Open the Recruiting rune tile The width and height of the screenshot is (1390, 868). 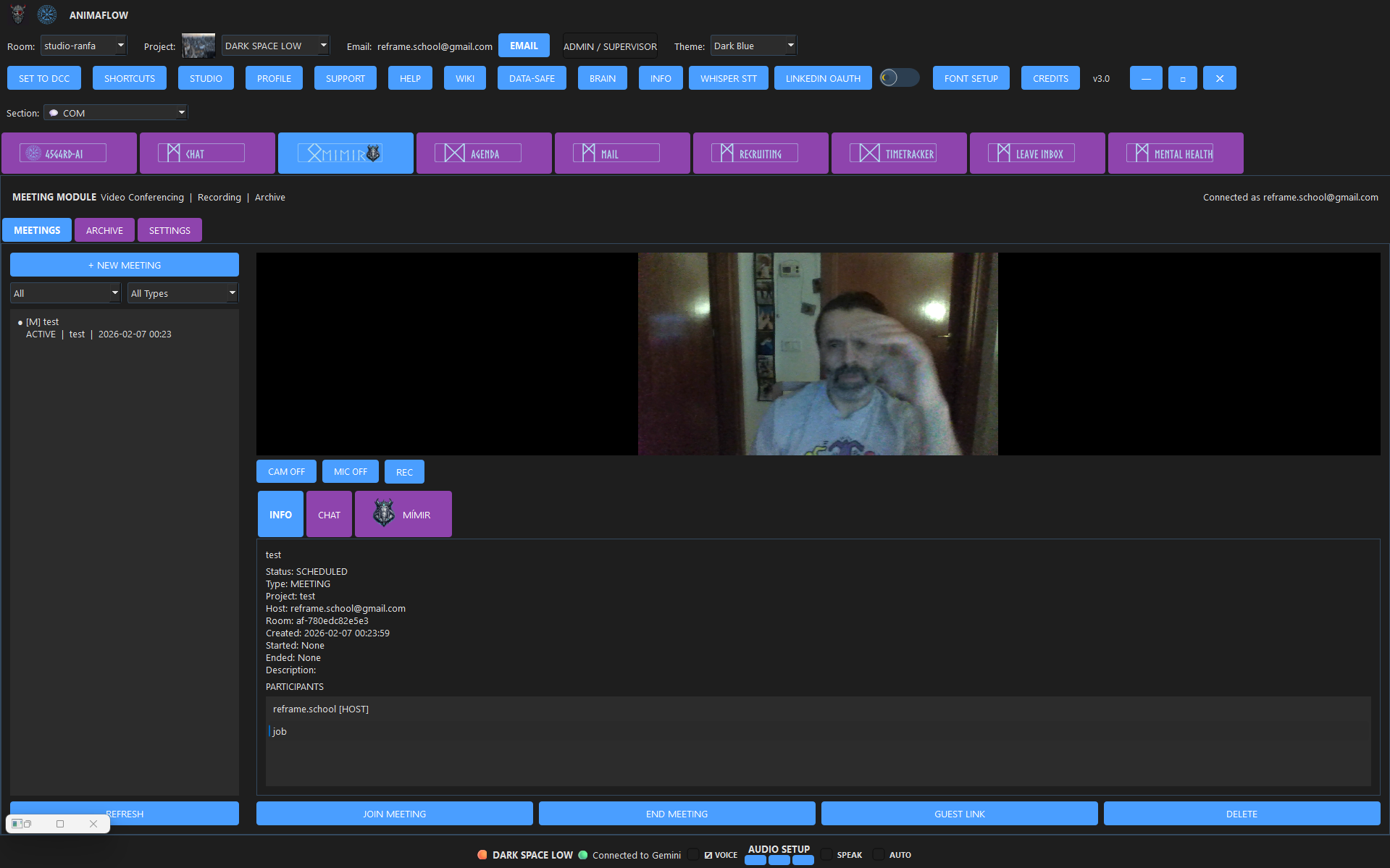click(761, 153)
